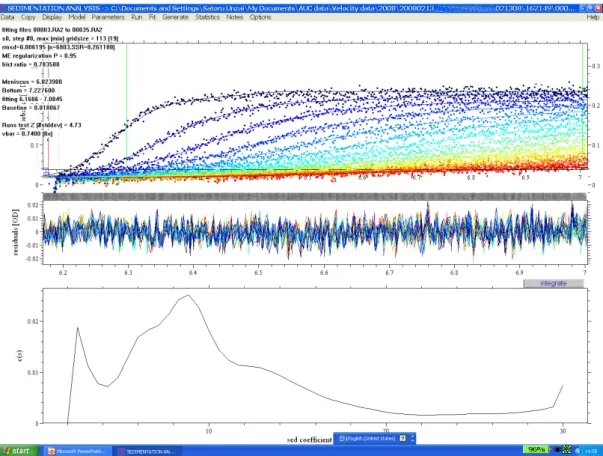Image resolution: width=603 pixels, height=456 pixels.
Task: Open the Statistics menu
Action: coord(207,17)
